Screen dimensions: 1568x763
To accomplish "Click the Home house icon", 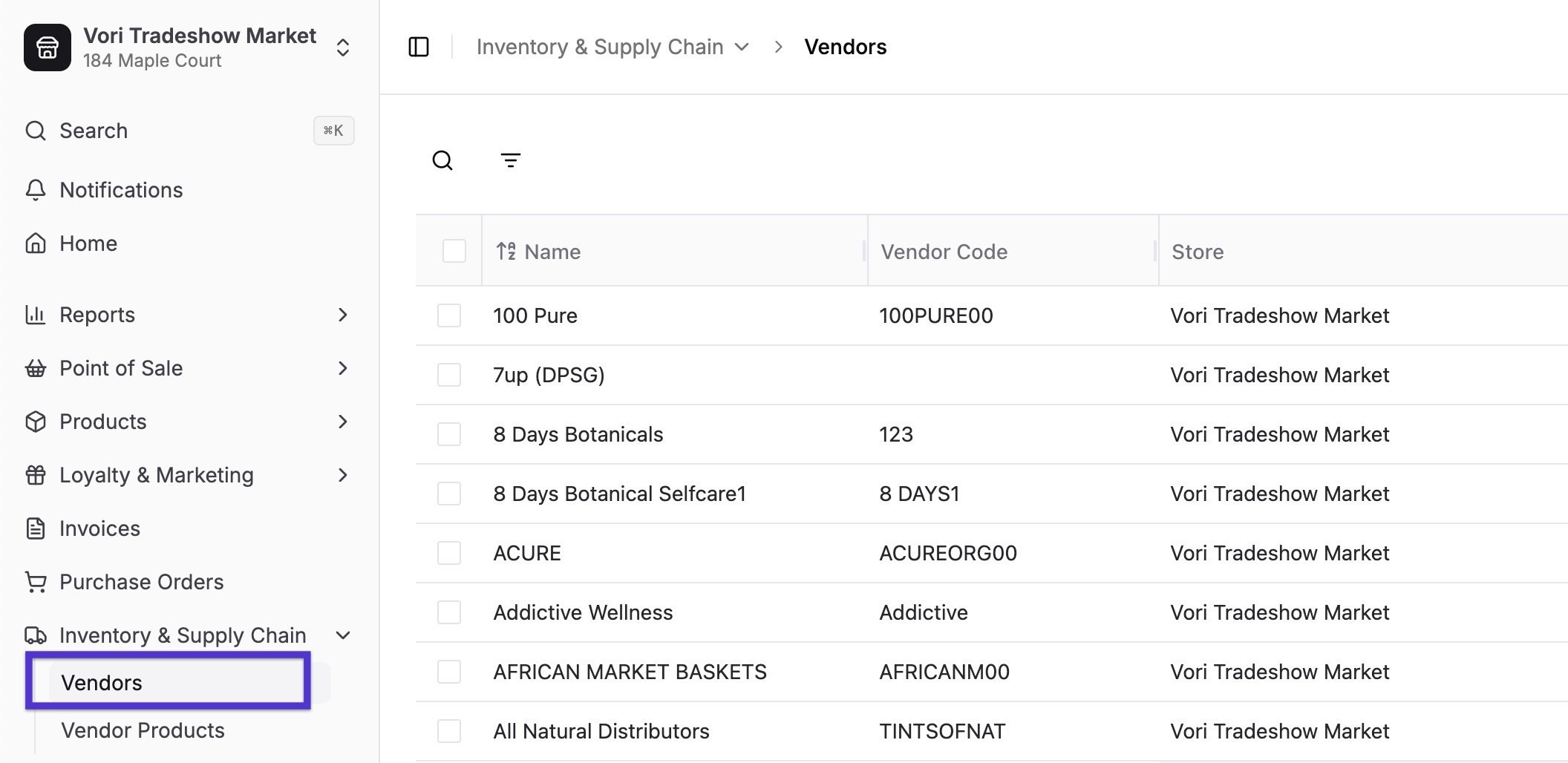I will point(36,243).
